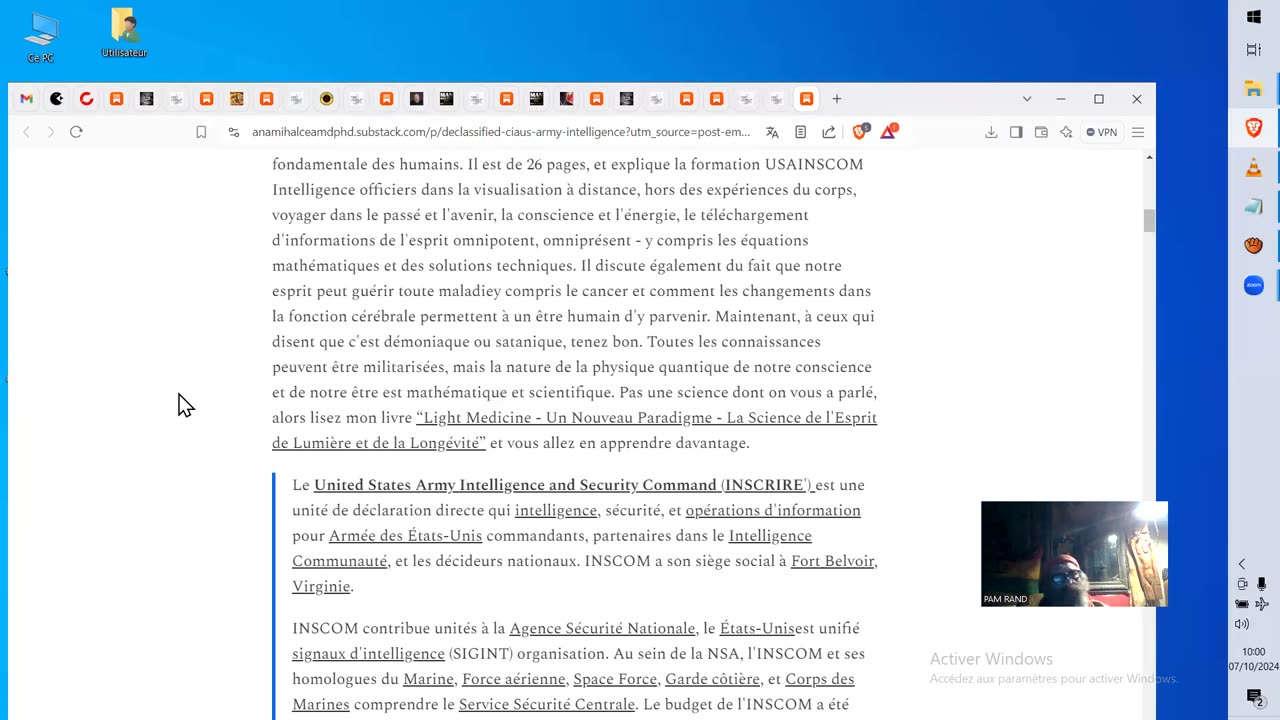Viewport: 1280px width, 720px height.
Task: Reload the Substack page
Action: click(x=76, y=132)
